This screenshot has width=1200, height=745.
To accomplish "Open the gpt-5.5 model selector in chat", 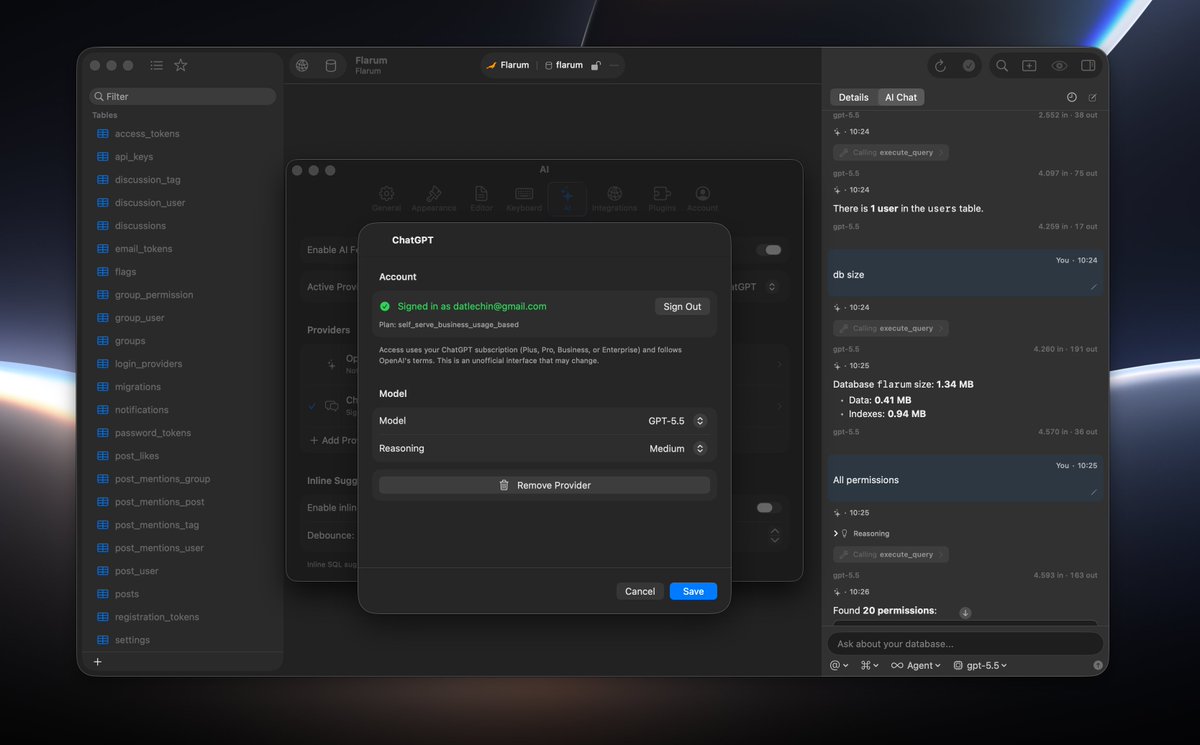I will pyautogui.click(x=980, y=665).
